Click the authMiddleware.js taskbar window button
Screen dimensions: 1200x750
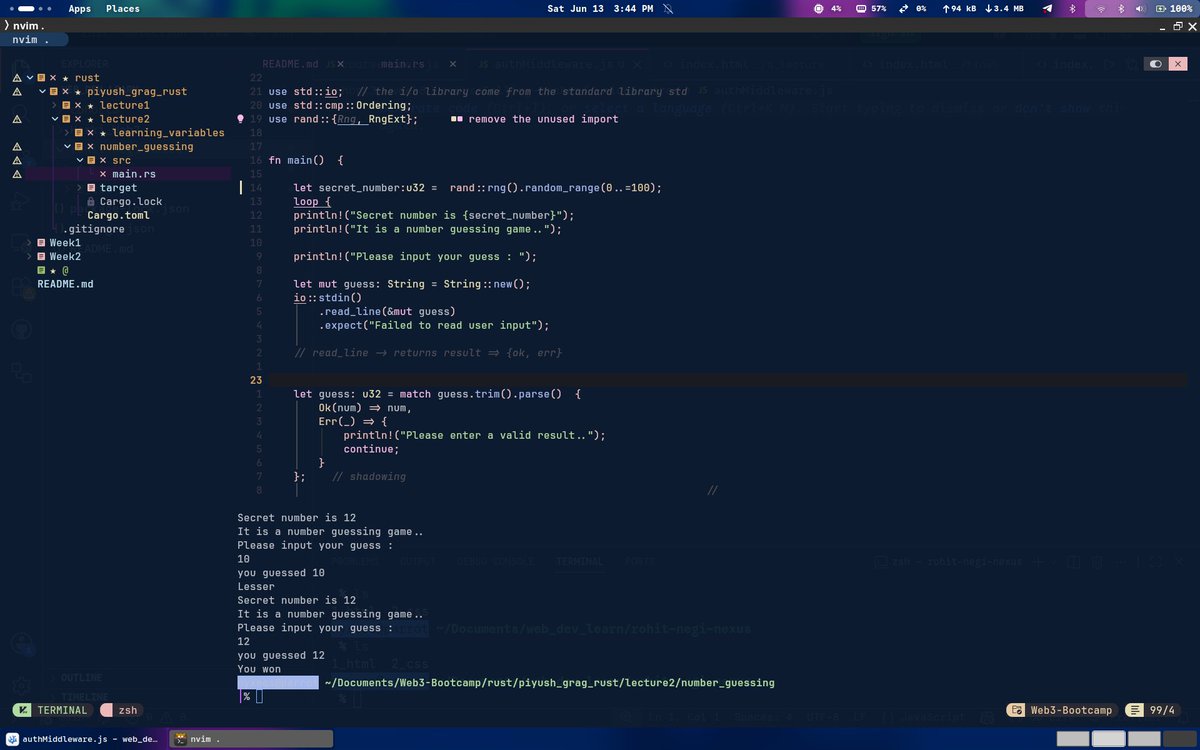pos(84,738)
